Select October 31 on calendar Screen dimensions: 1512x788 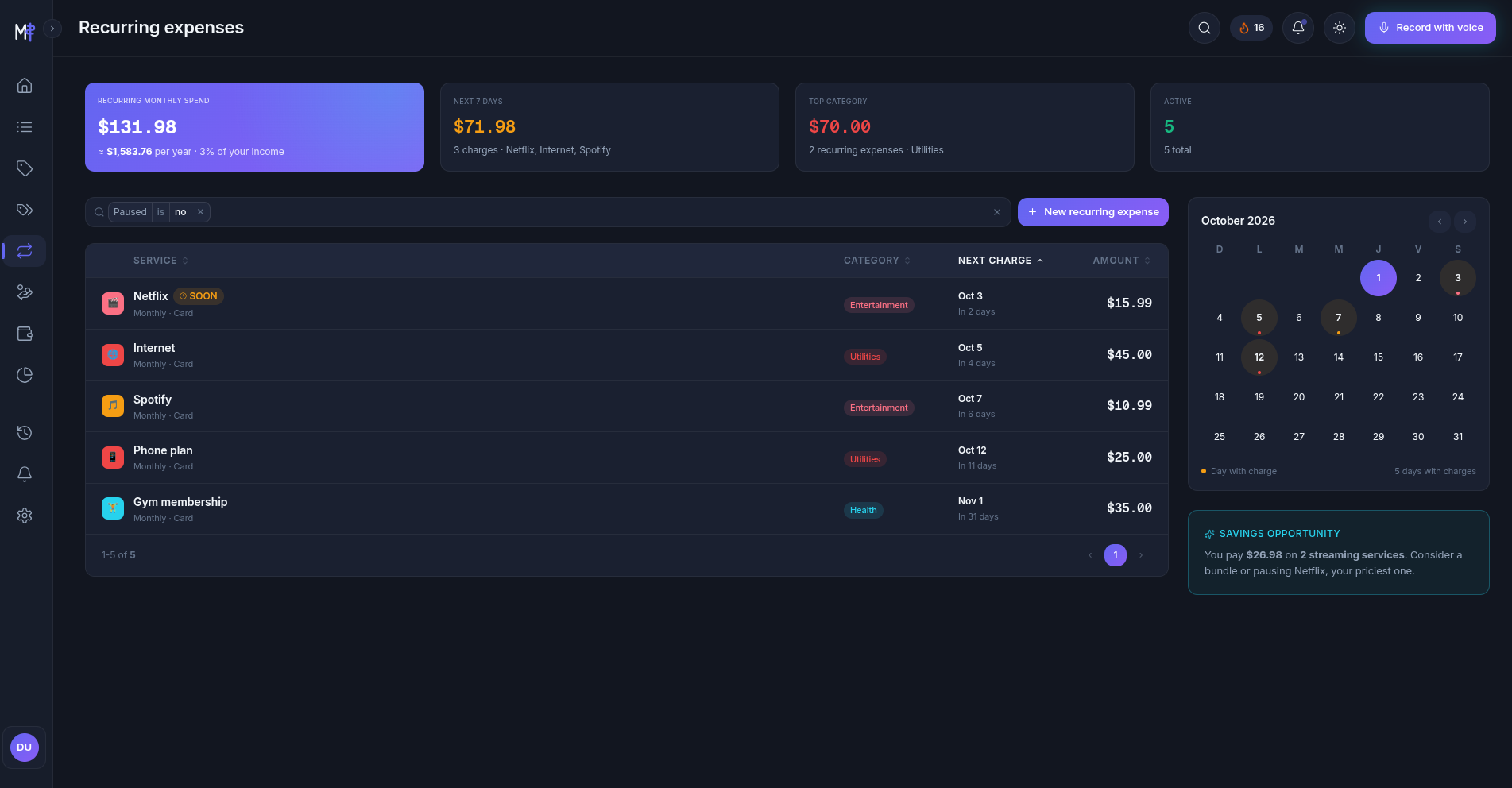pyautogui.click(x=1458, y=437)
